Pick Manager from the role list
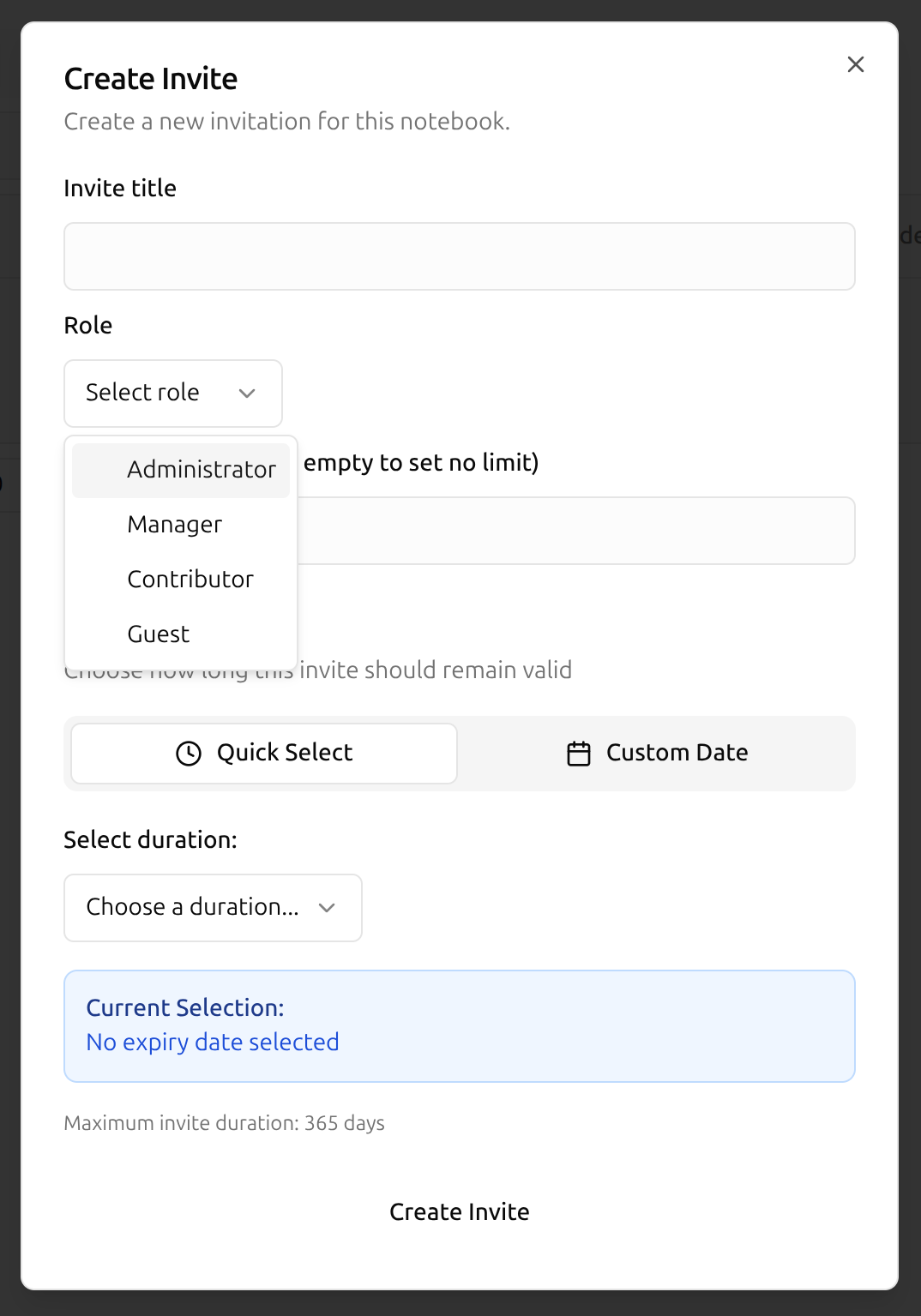 click(x=175, y=525)
